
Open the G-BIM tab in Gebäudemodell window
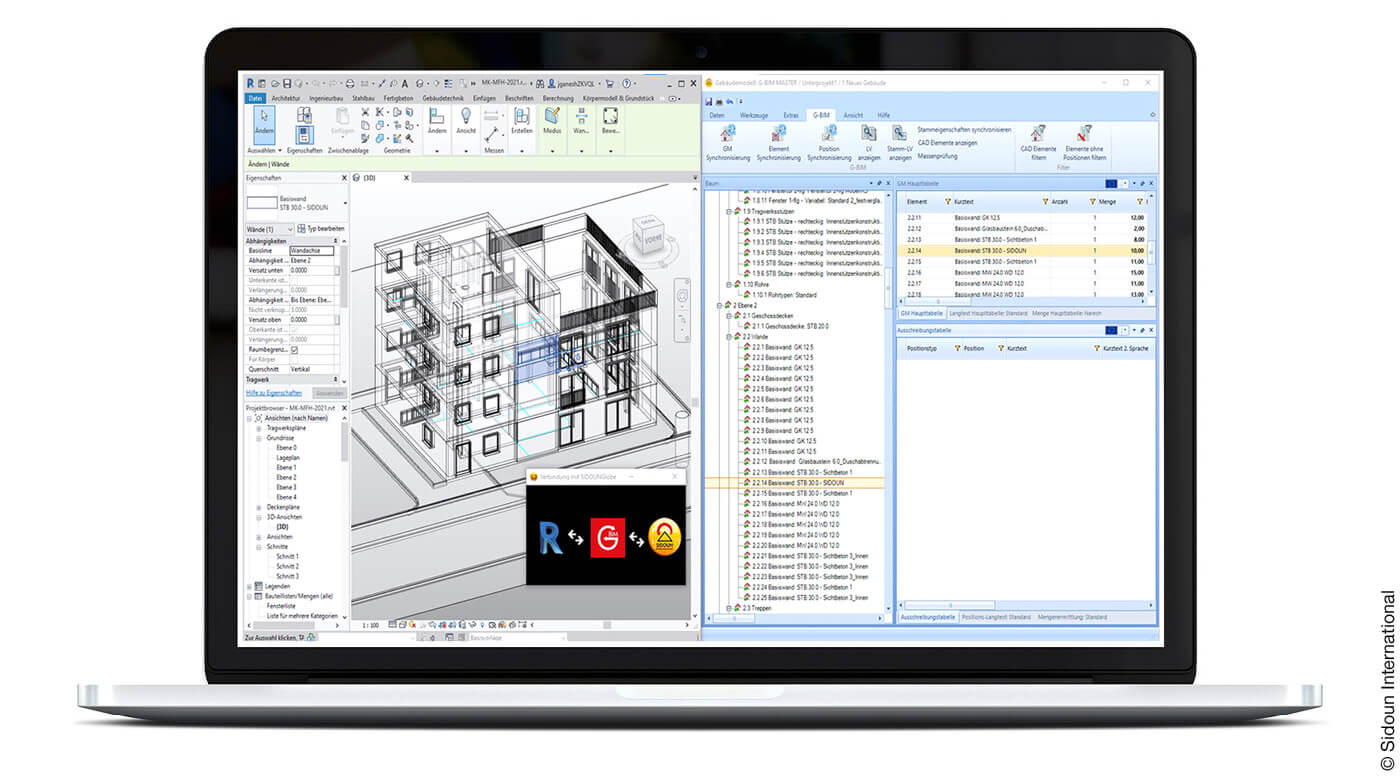(820, 115)
